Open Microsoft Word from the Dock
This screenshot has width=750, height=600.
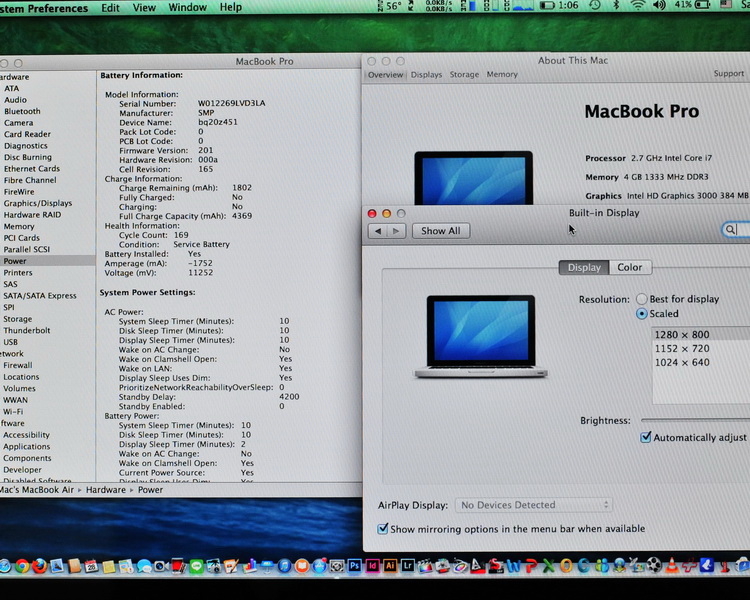[x=514, y=567]
